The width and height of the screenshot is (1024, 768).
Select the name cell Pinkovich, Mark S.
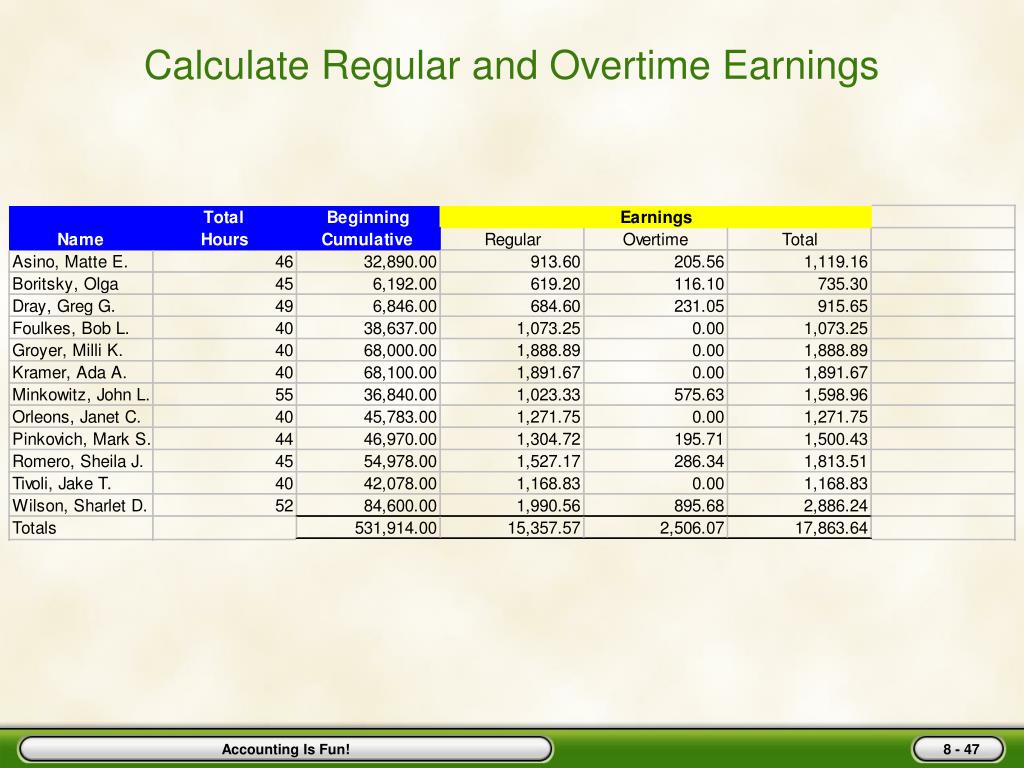point(82,440)
